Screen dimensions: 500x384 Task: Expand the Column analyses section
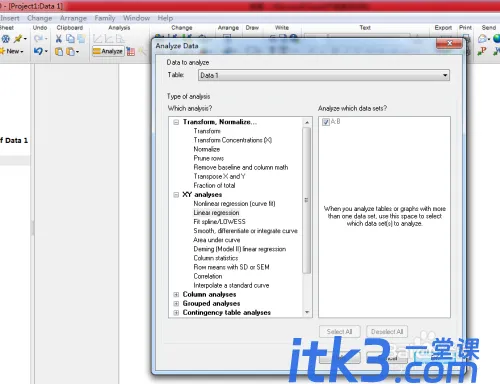coord(176,295)
